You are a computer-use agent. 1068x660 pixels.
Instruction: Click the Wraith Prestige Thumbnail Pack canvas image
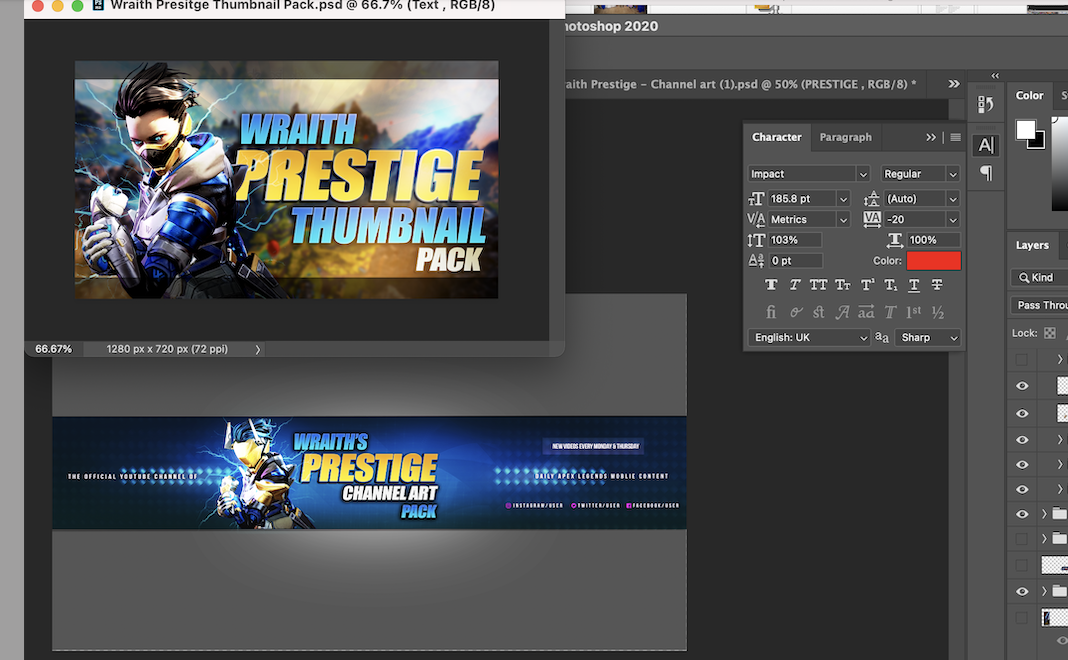tap(286, 180)
